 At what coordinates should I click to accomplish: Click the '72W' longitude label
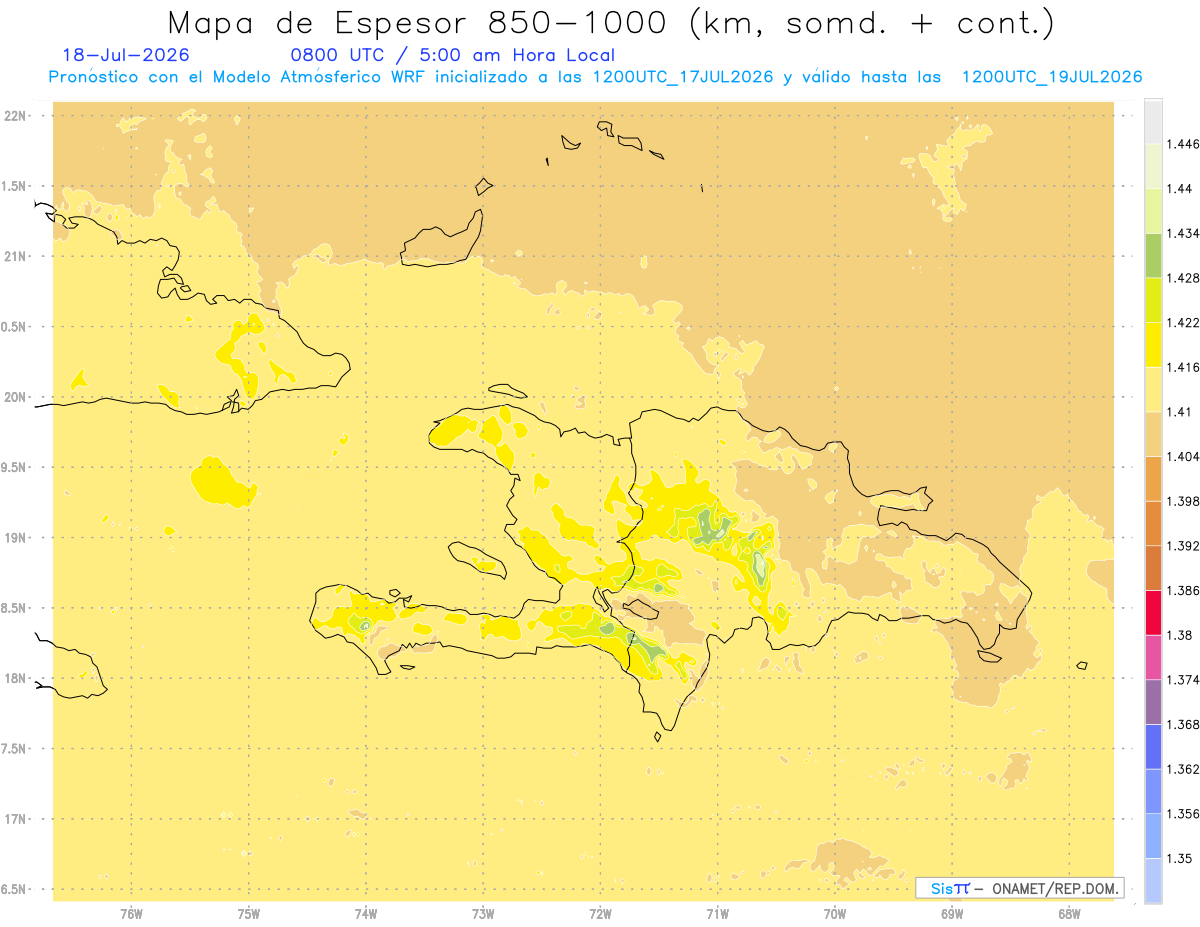coord(600,913)
